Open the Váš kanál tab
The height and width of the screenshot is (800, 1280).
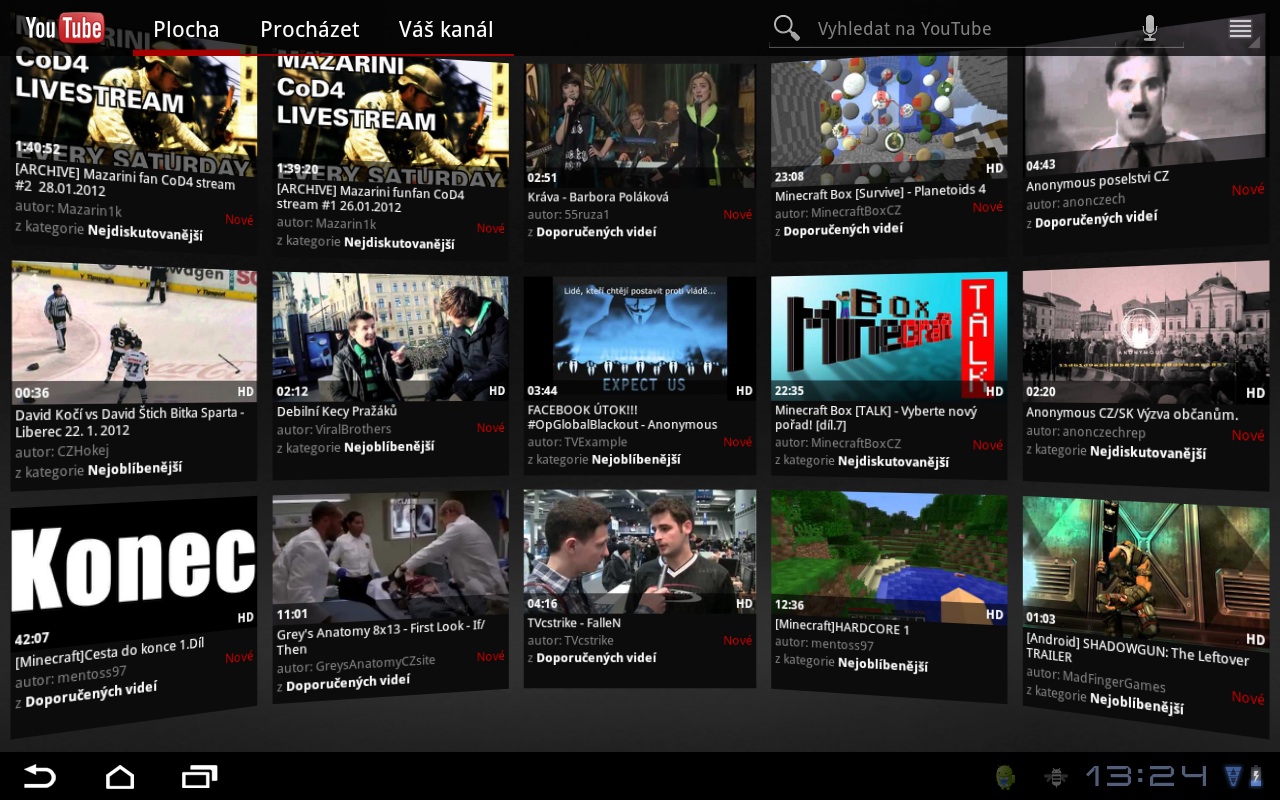click(x=446, y=29)
